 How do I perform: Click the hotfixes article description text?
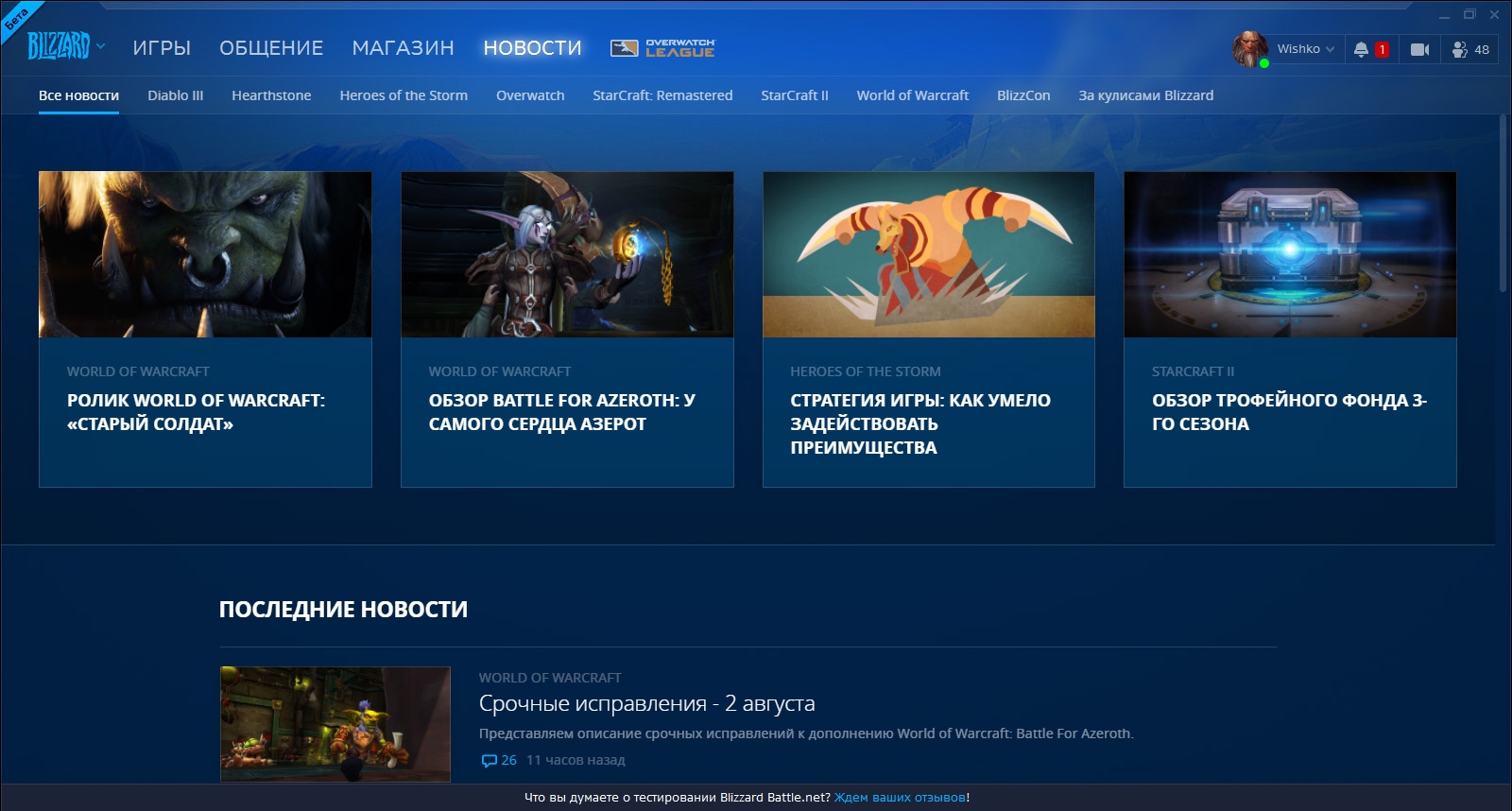(x=806, y=733)
